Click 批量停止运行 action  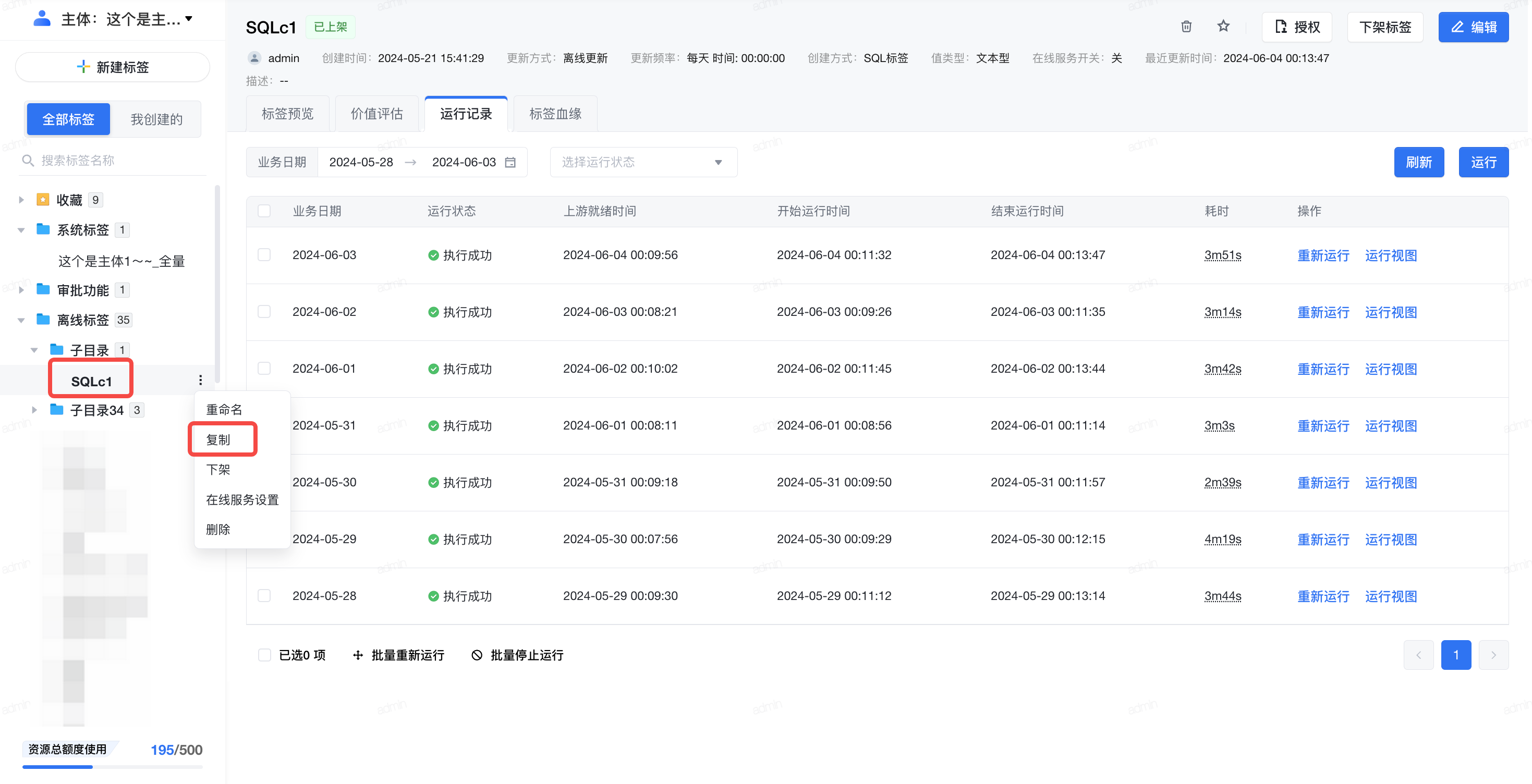tap(517, 655)
